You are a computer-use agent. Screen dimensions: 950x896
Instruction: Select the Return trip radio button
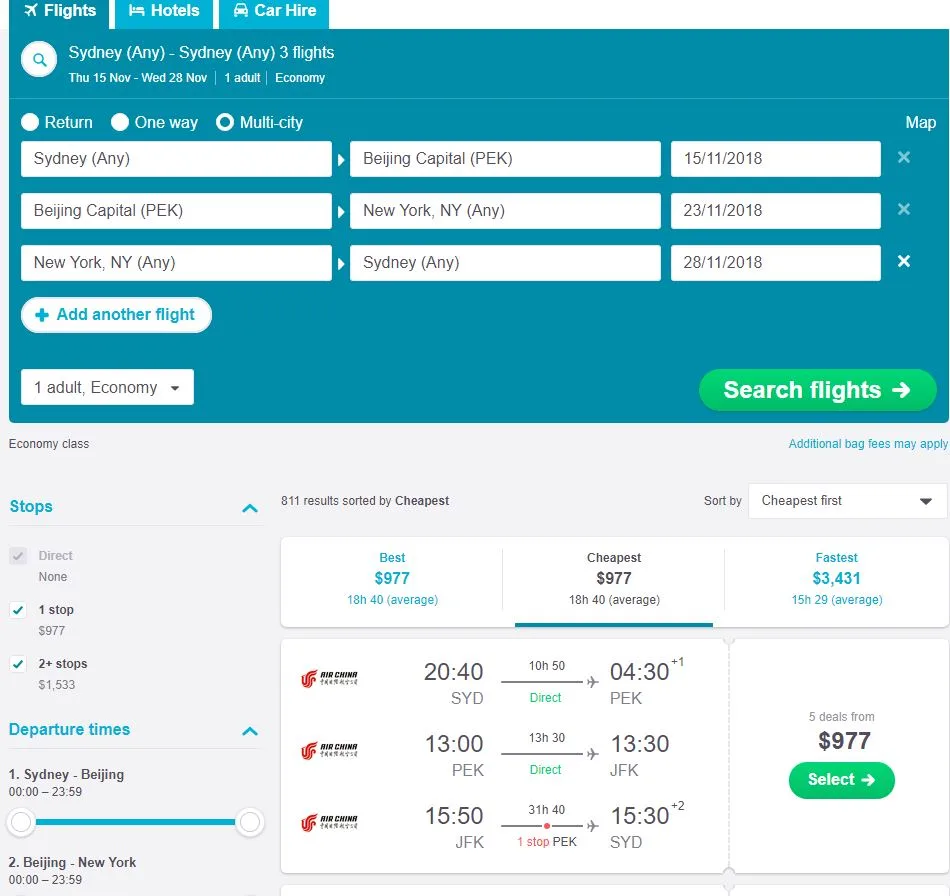30,122
